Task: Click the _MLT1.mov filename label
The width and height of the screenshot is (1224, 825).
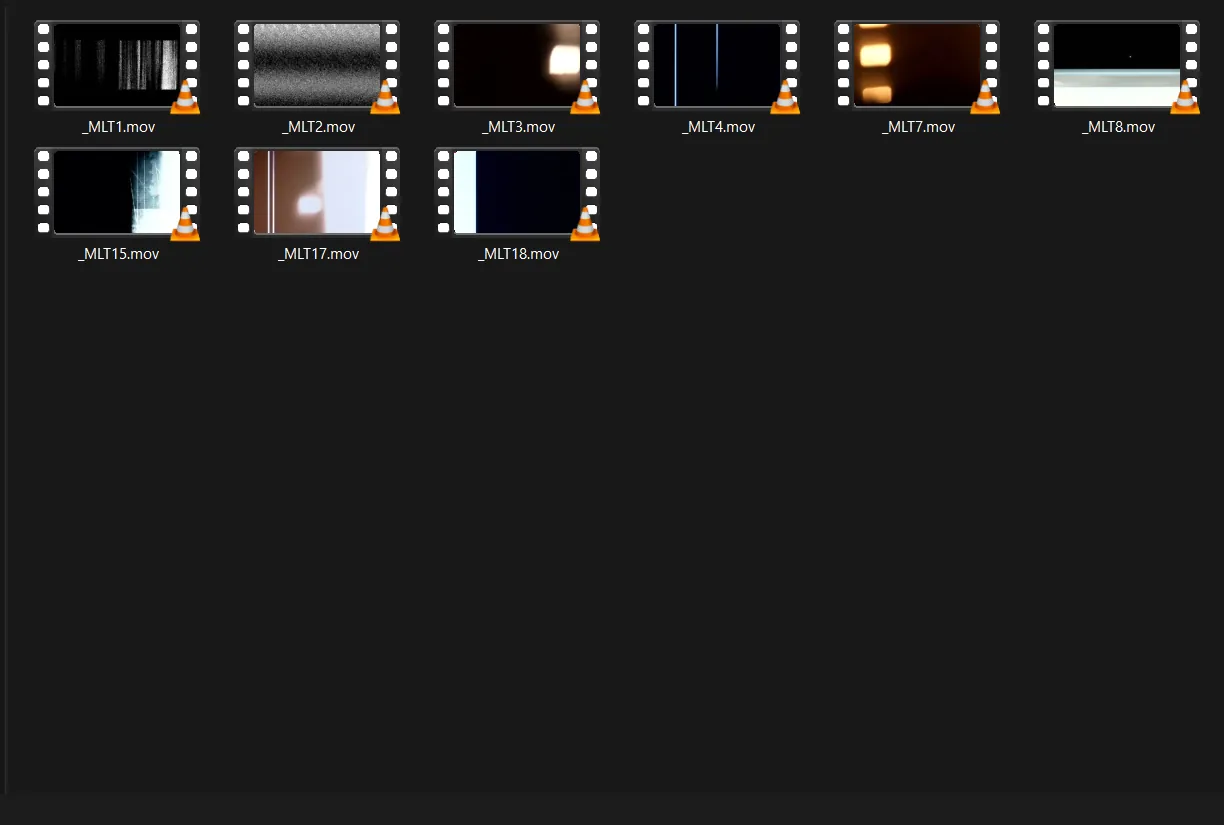Action: coord(117,127)
